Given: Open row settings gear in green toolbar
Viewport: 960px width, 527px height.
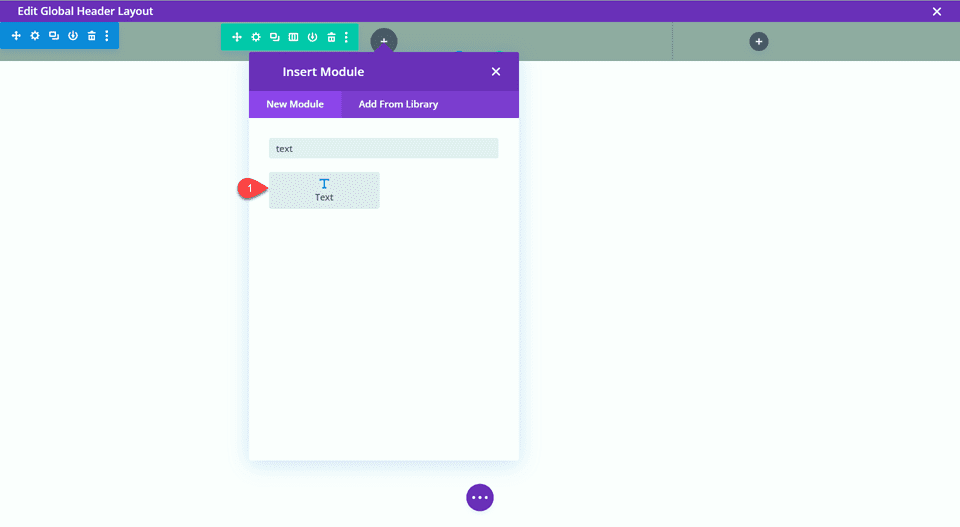Looking at the screenshot, I should [256, 37].
